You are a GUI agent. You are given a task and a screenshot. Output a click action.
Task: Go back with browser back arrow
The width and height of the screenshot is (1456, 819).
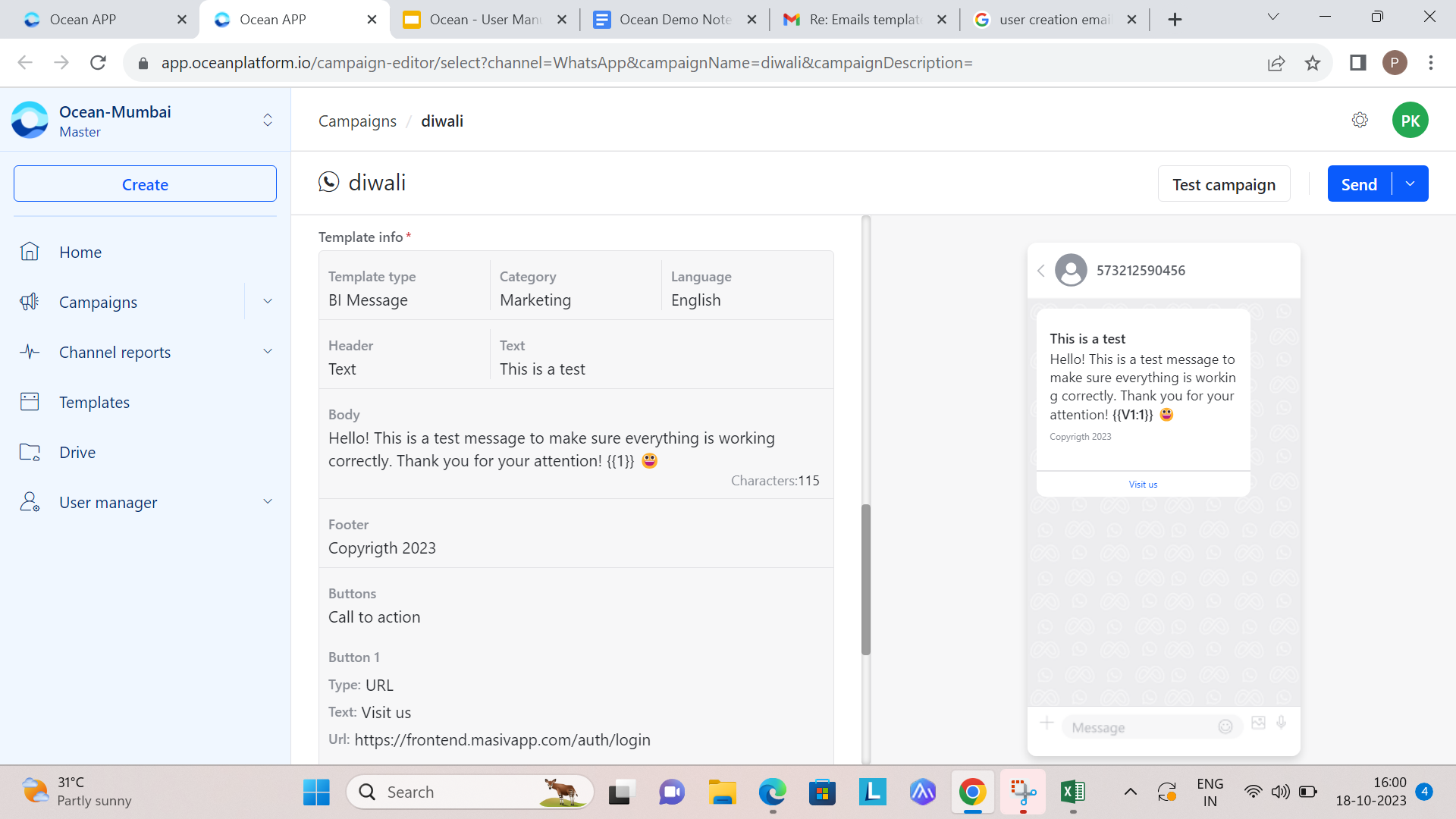(x=25, y=62)
